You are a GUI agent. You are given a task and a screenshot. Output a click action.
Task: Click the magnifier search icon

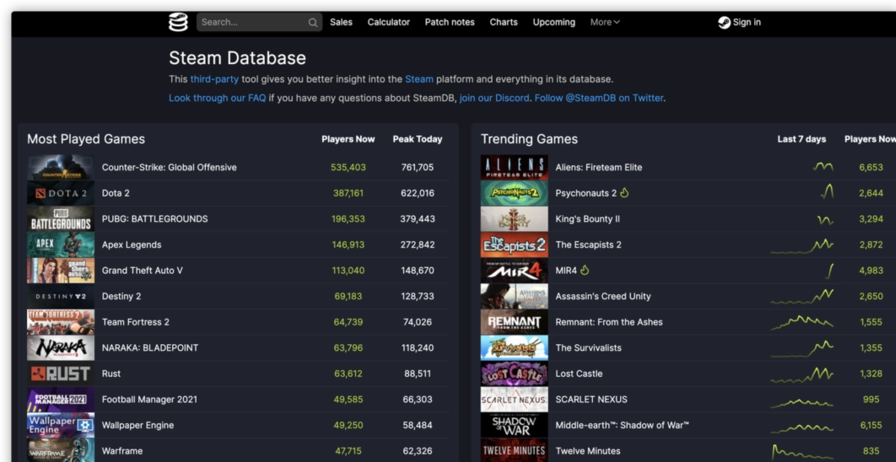(x=313, y=23)
